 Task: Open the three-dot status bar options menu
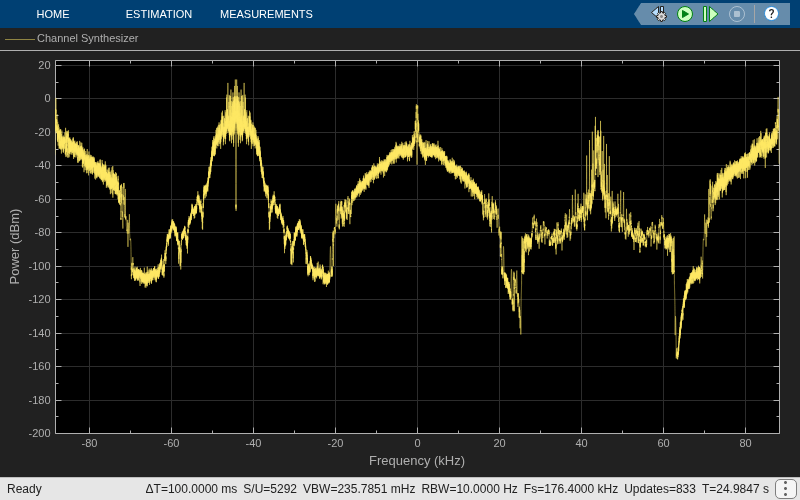[x=786, y=489]
